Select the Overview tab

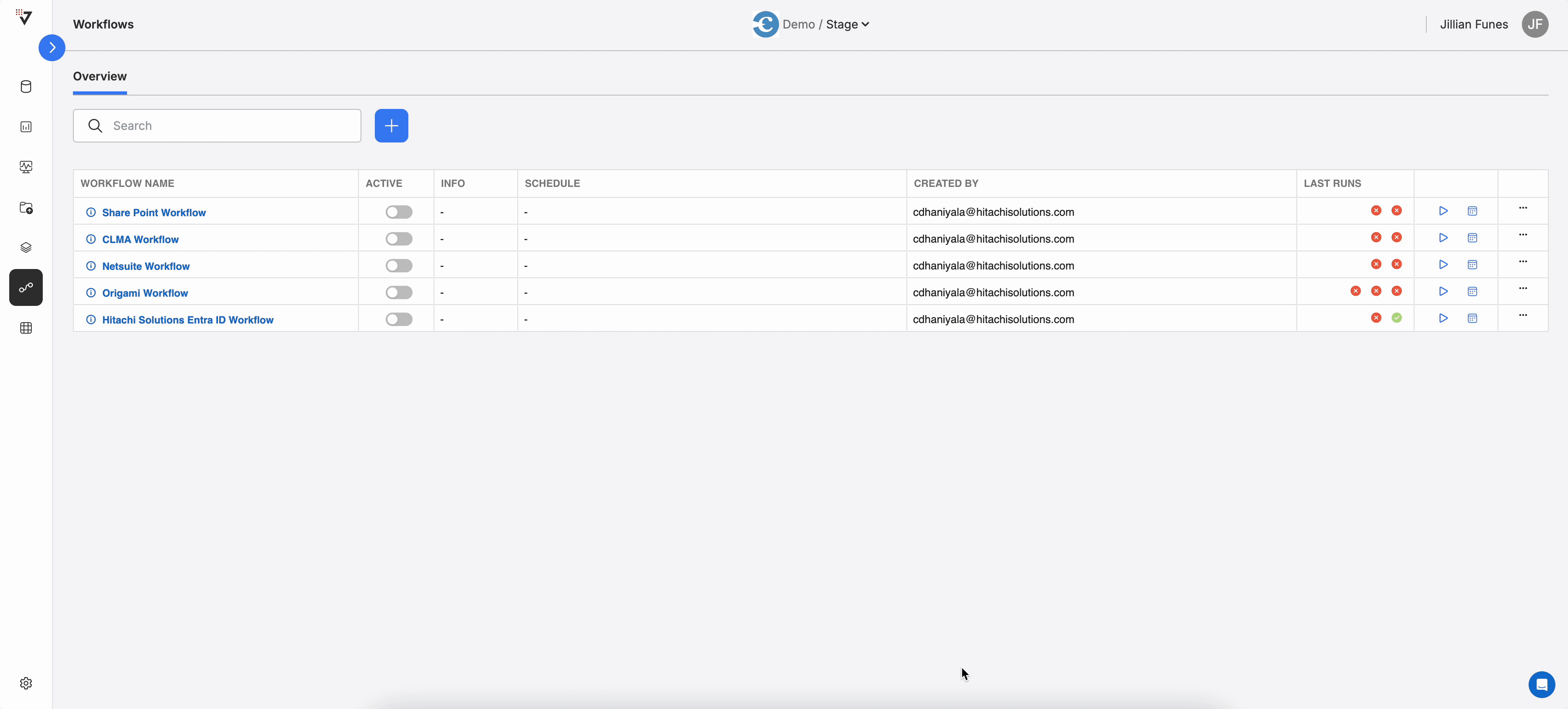(x=100, y=77)
